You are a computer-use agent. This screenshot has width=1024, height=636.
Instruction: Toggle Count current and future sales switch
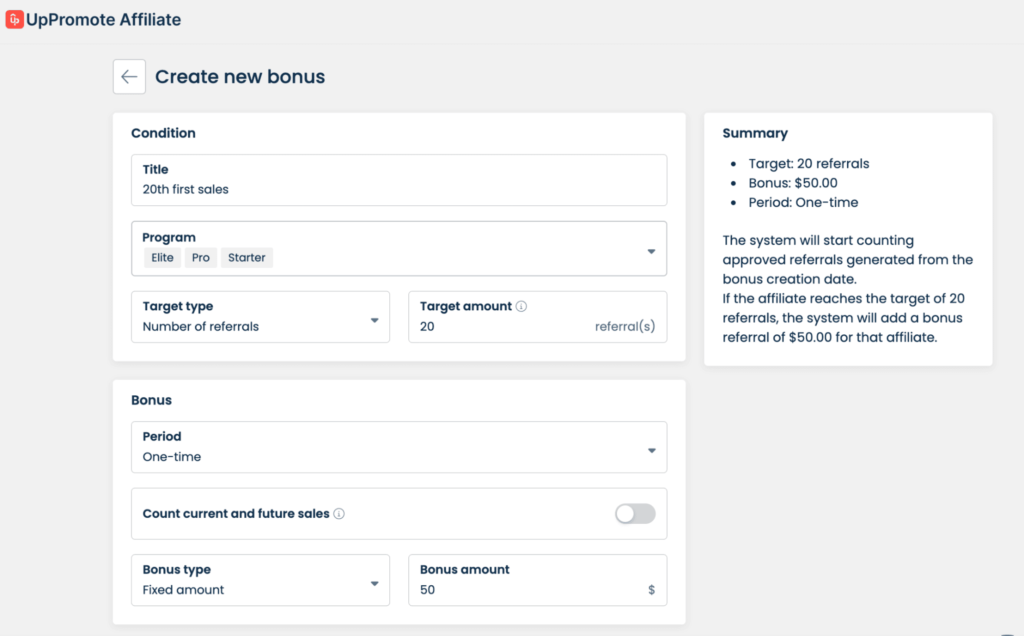(635, 514)
